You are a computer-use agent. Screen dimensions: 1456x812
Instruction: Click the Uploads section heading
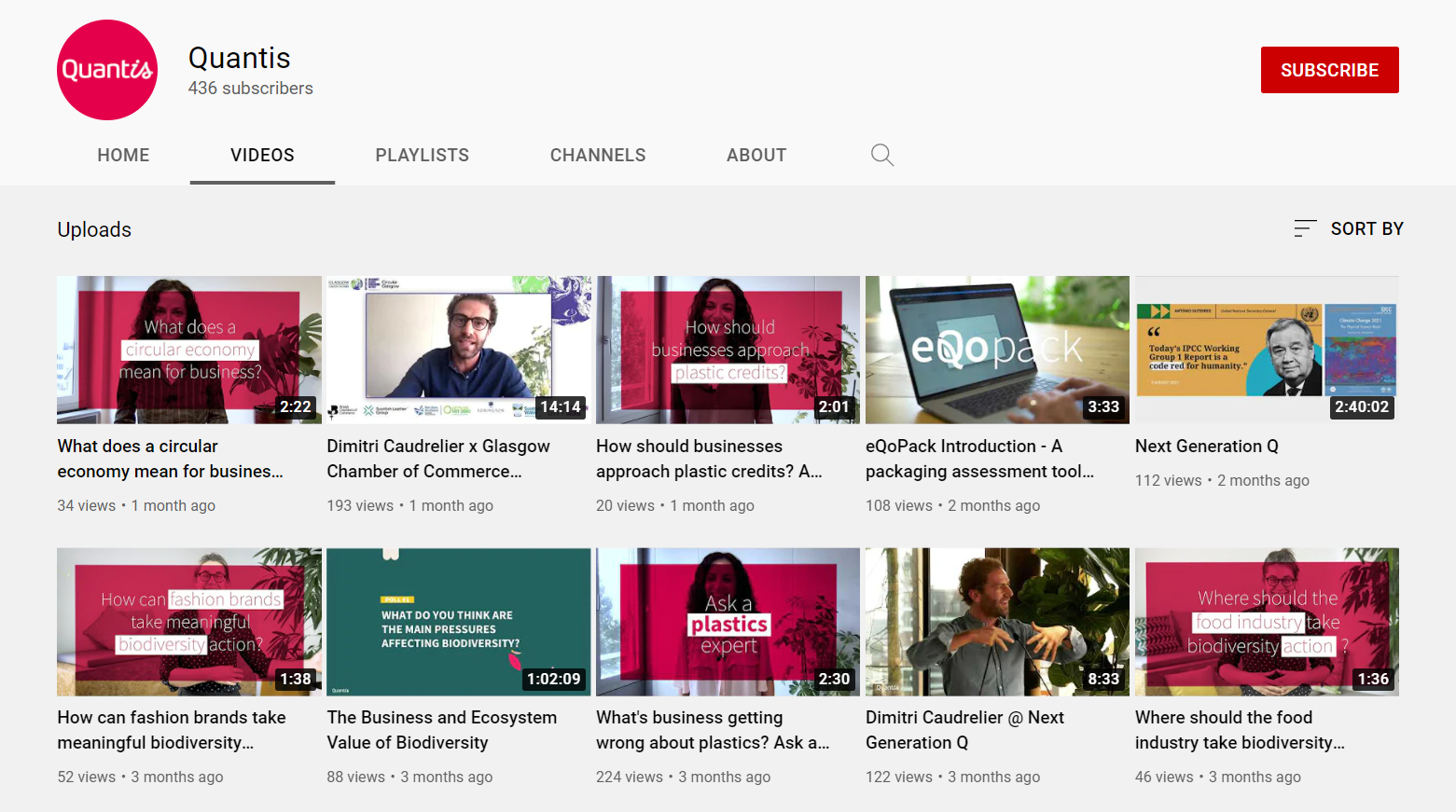click(x=94, y=229)
